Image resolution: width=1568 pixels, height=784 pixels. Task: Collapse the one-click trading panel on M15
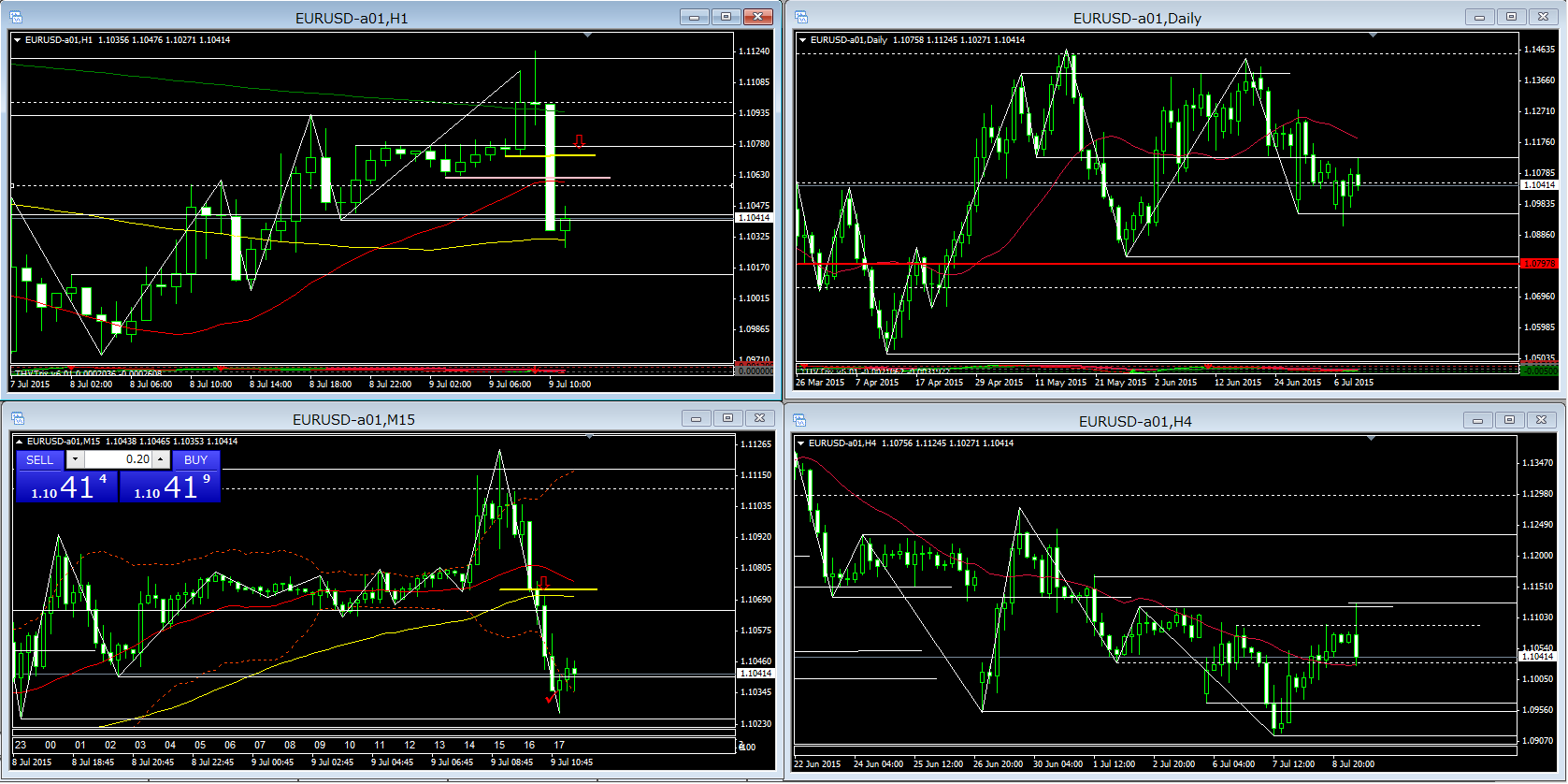20,442
